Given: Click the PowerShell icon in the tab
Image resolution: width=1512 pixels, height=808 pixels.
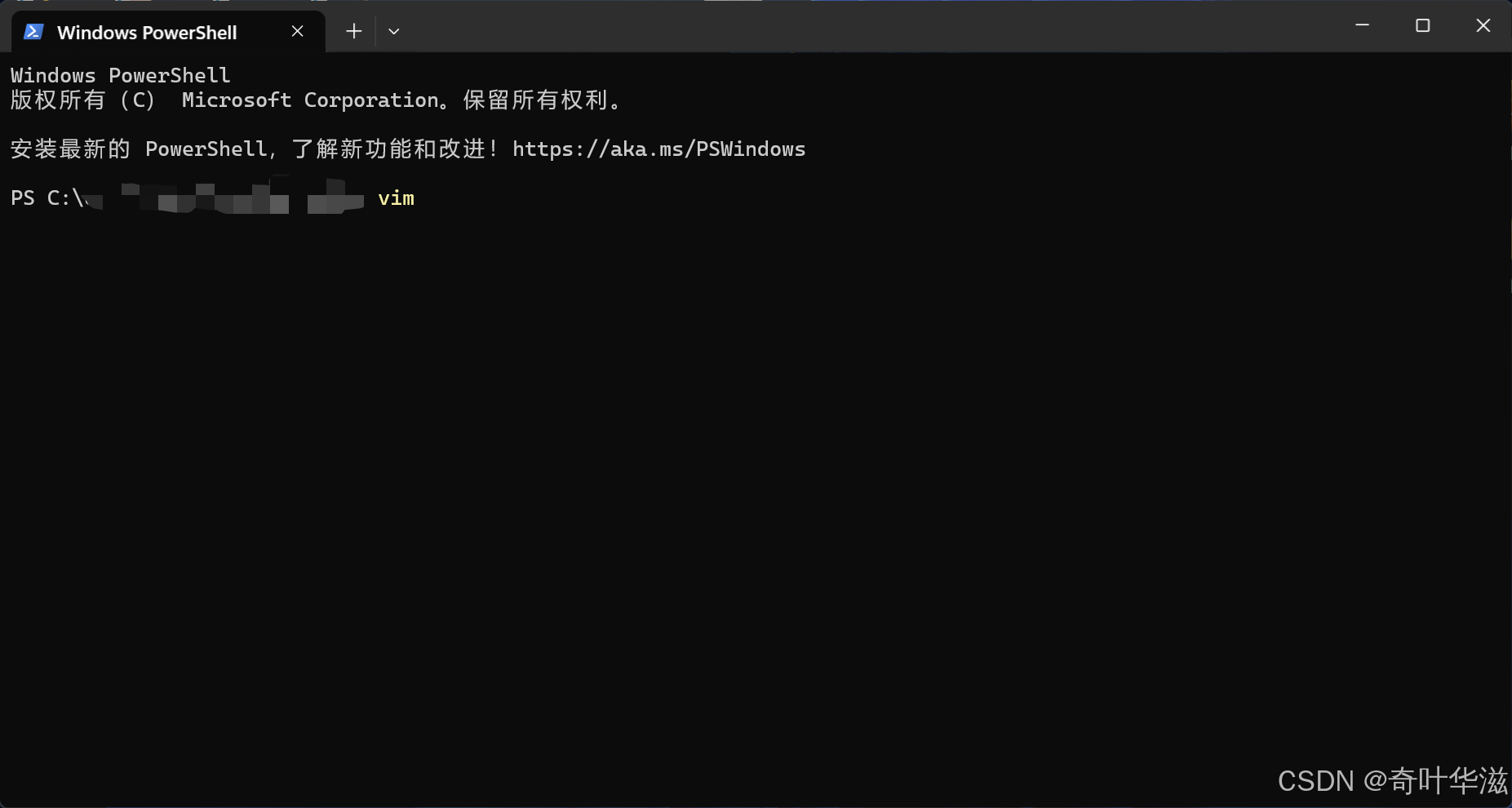Looking at the screenshot, I should coord(33,32).
